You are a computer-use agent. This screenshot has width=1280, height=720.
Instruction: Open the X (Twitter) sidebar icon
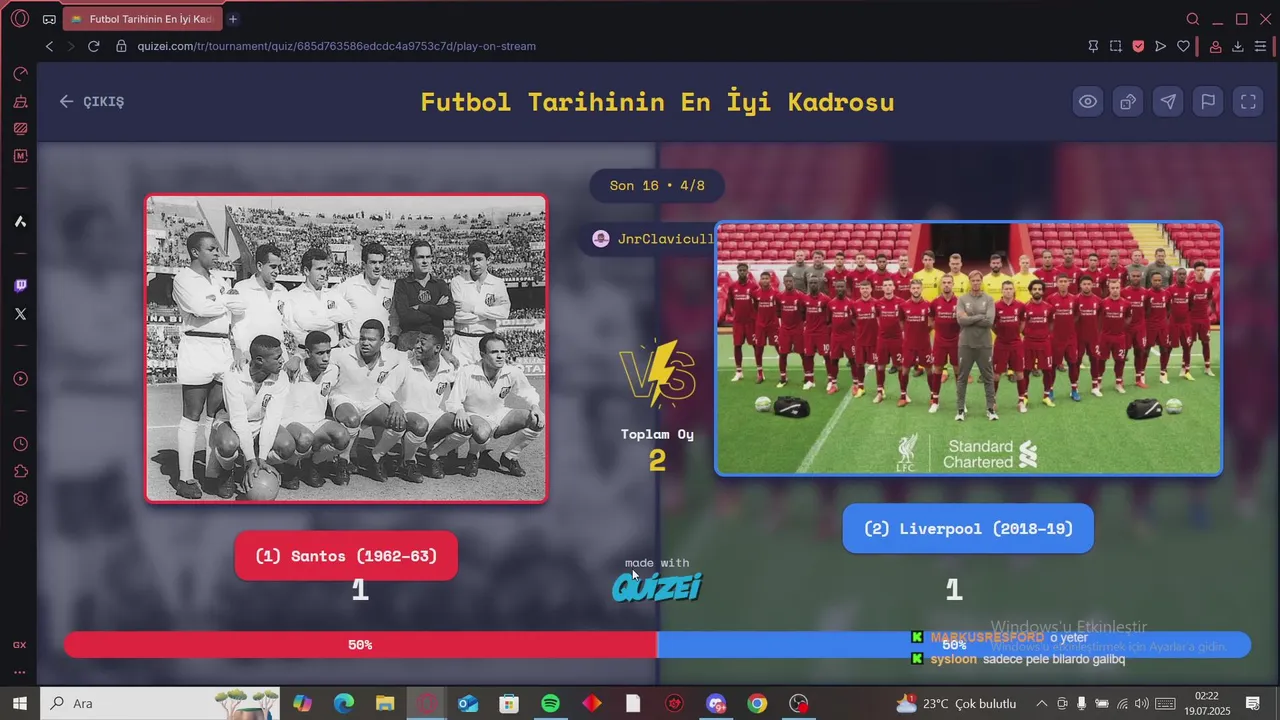[x=20, y=314]
